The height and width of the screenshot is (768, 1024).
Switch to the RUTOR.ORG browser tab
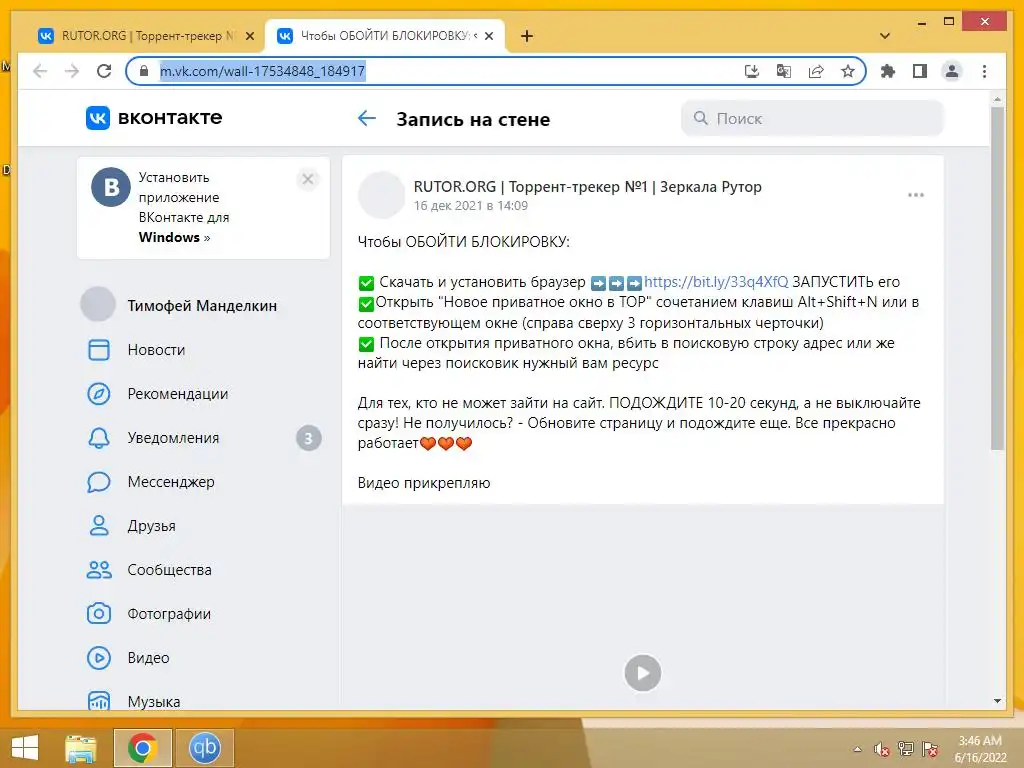click(147, 36)
